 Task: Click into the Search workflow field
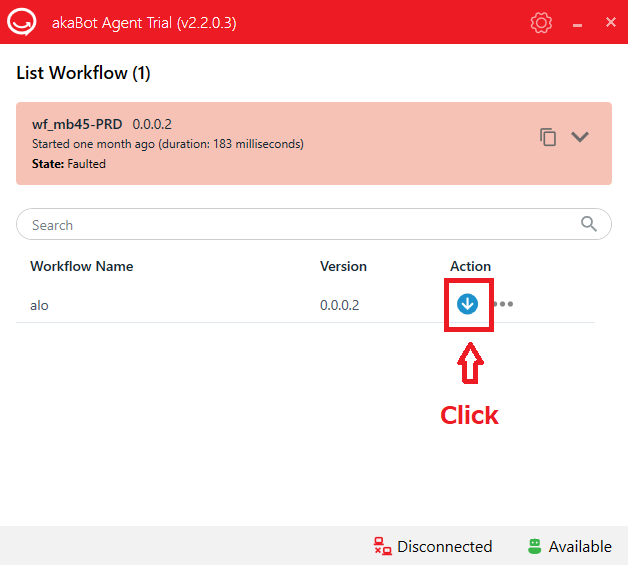pos(314,224)
